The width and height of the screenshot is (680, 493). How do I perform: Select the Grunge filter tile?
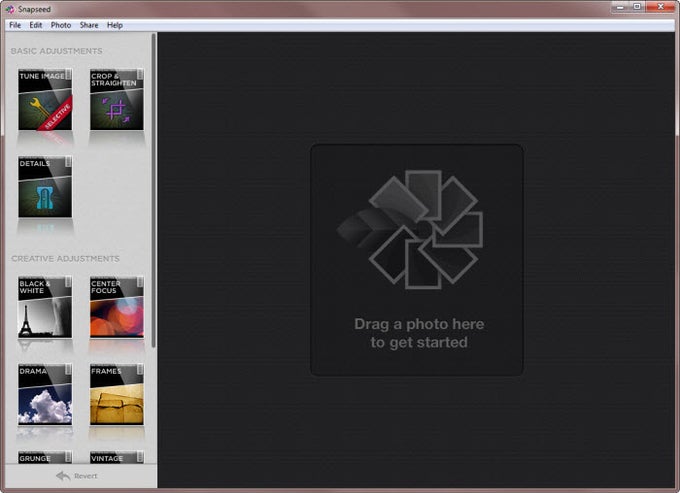(45, 457)
